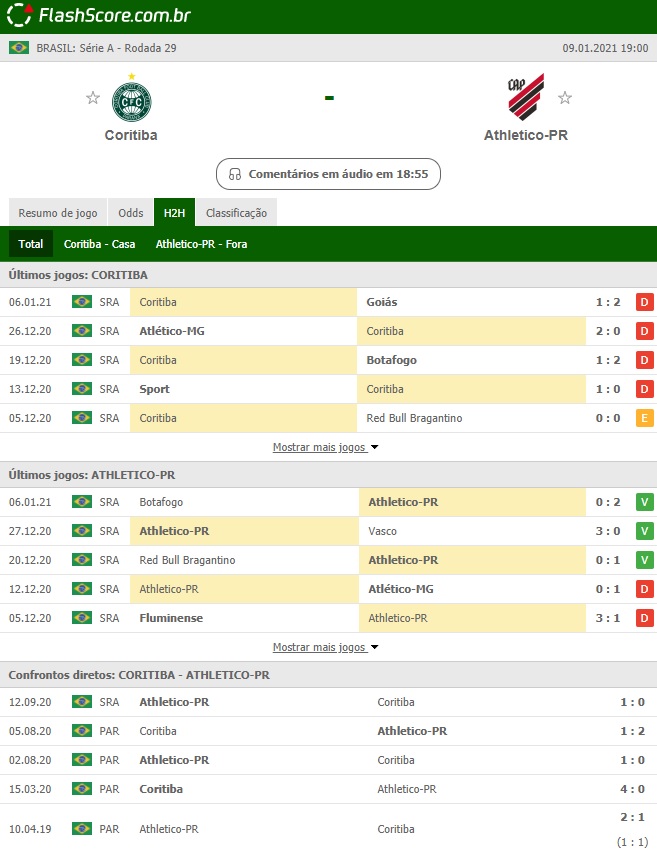Click the Coritiba team name under the crest

coord(131,135)
